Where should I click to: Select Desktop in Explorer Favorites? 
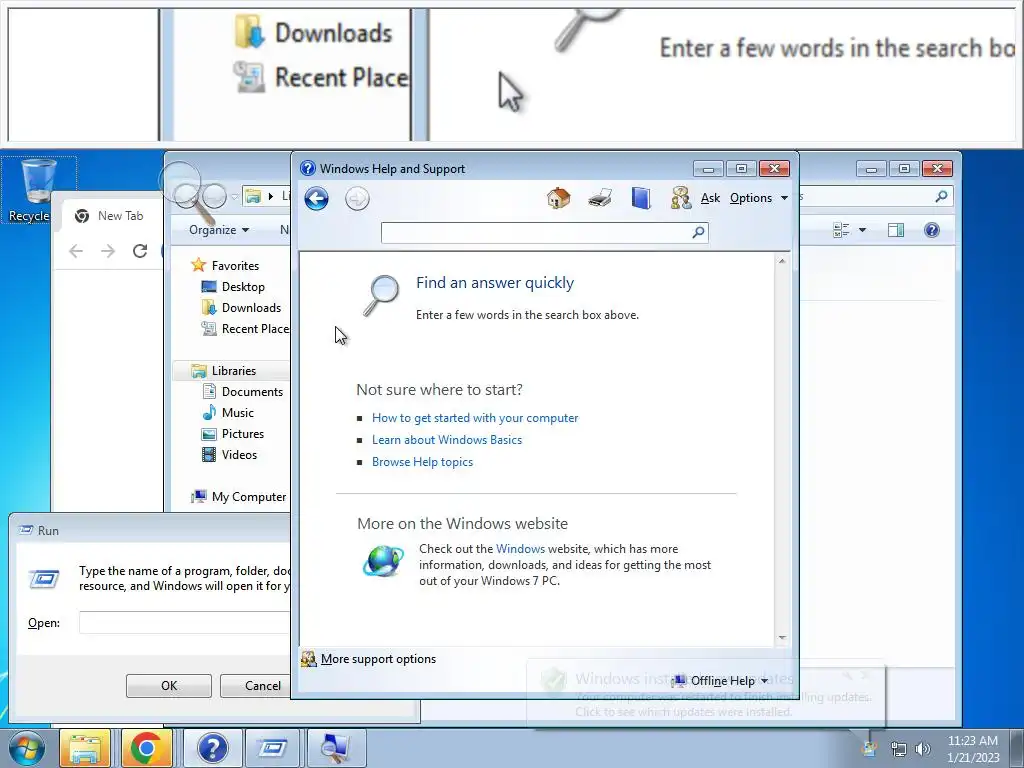point(243,287)
